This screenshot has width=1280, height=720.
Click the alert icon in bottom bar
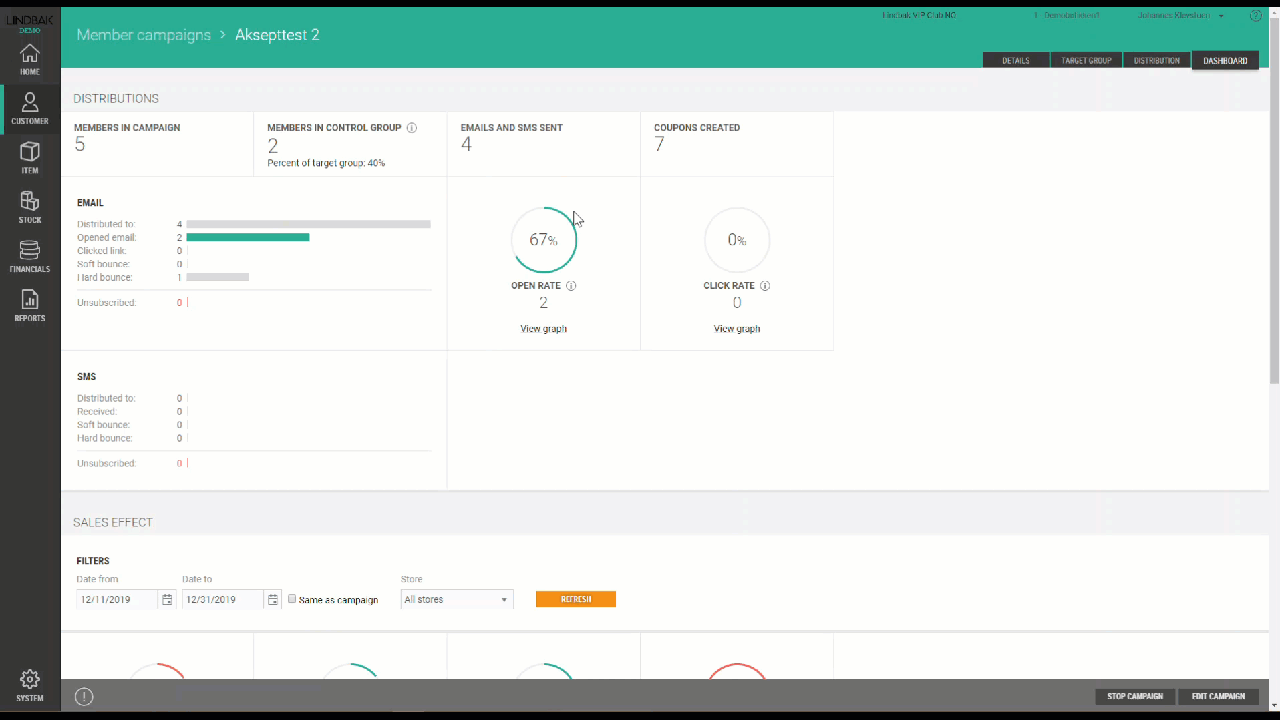84,697
